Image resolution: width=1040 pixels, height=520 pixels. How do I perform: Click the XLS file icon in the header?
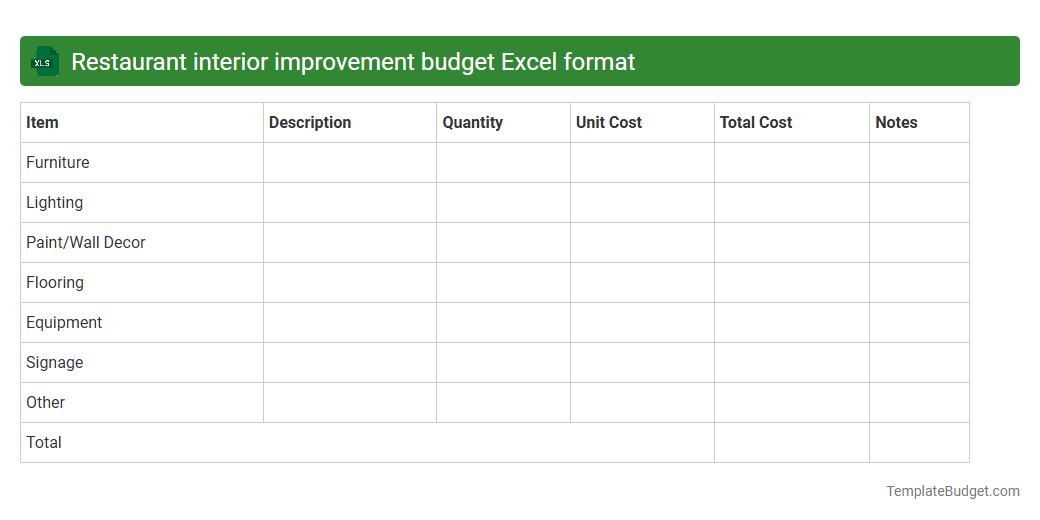click(x=44, y=62)
